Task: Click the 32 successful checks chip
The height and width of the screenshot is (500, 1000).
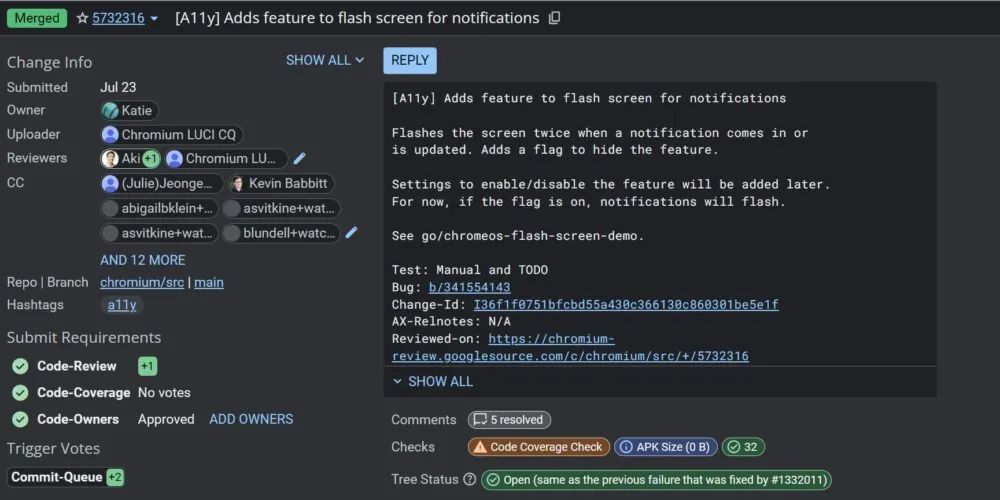Action: pos(744,447)
